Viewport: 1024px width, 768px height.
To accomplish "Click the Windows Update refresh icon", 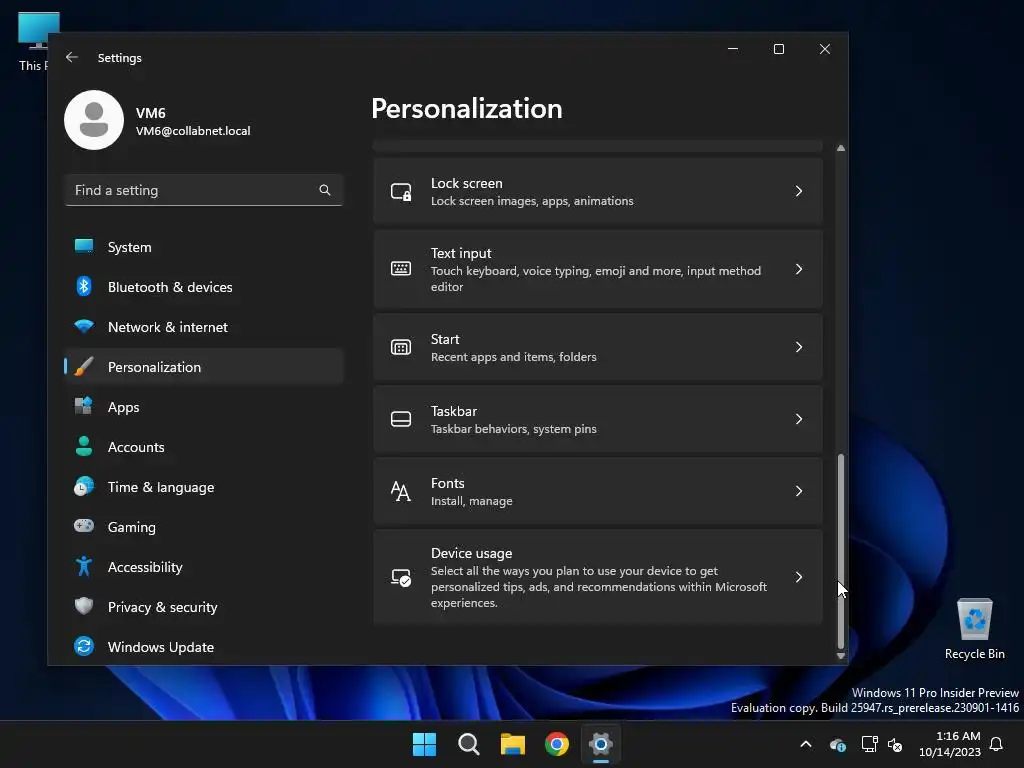I will (x=84, y=647).
